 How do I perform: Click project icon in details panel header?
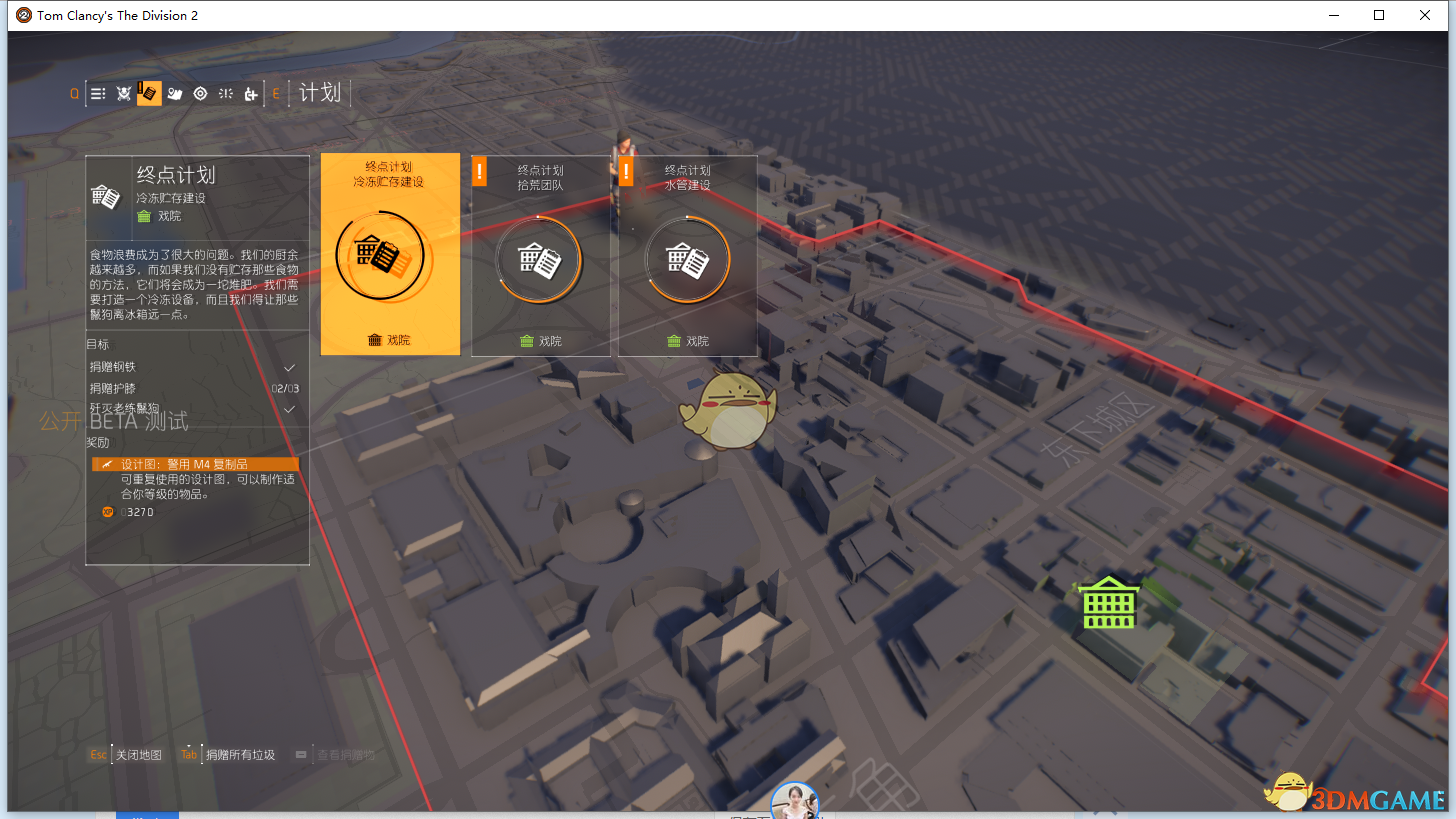click(106, 196)
